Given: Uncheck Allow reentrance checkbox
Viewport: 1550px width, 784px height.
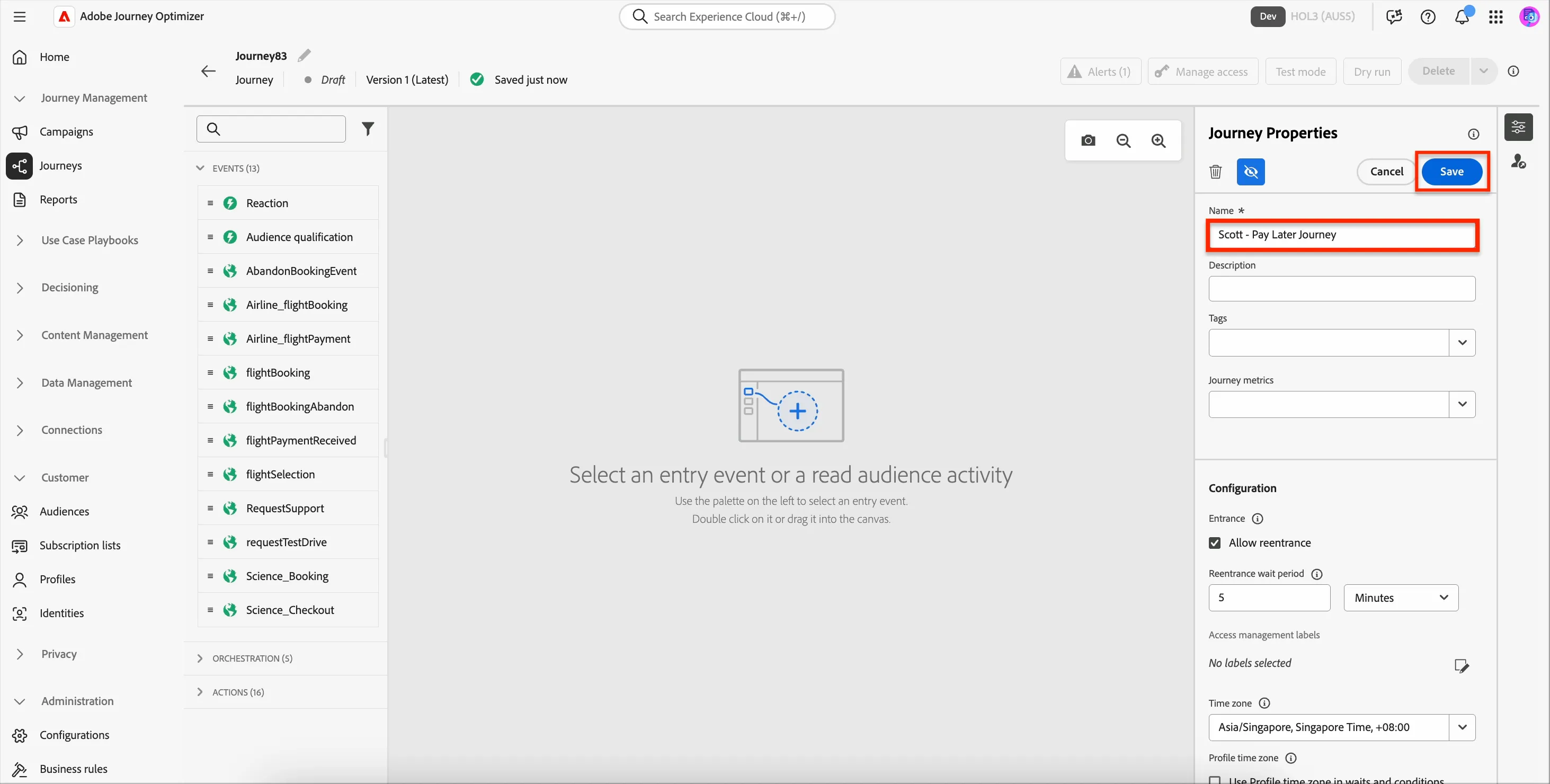Looking at the screenshot, I should tap(1215, 542).
